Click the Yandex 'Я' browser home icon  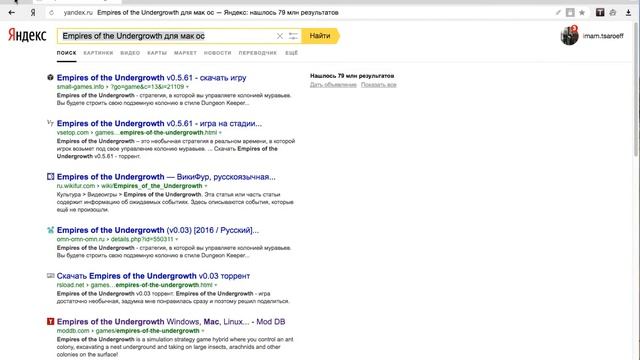click(33, 13)
